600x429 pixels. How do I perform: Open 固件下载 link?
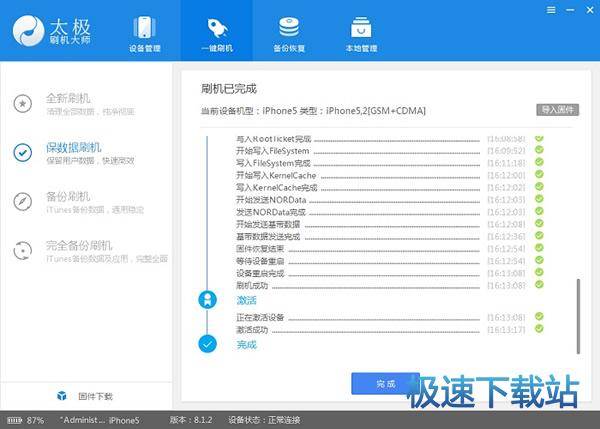(x=95, y=396)
